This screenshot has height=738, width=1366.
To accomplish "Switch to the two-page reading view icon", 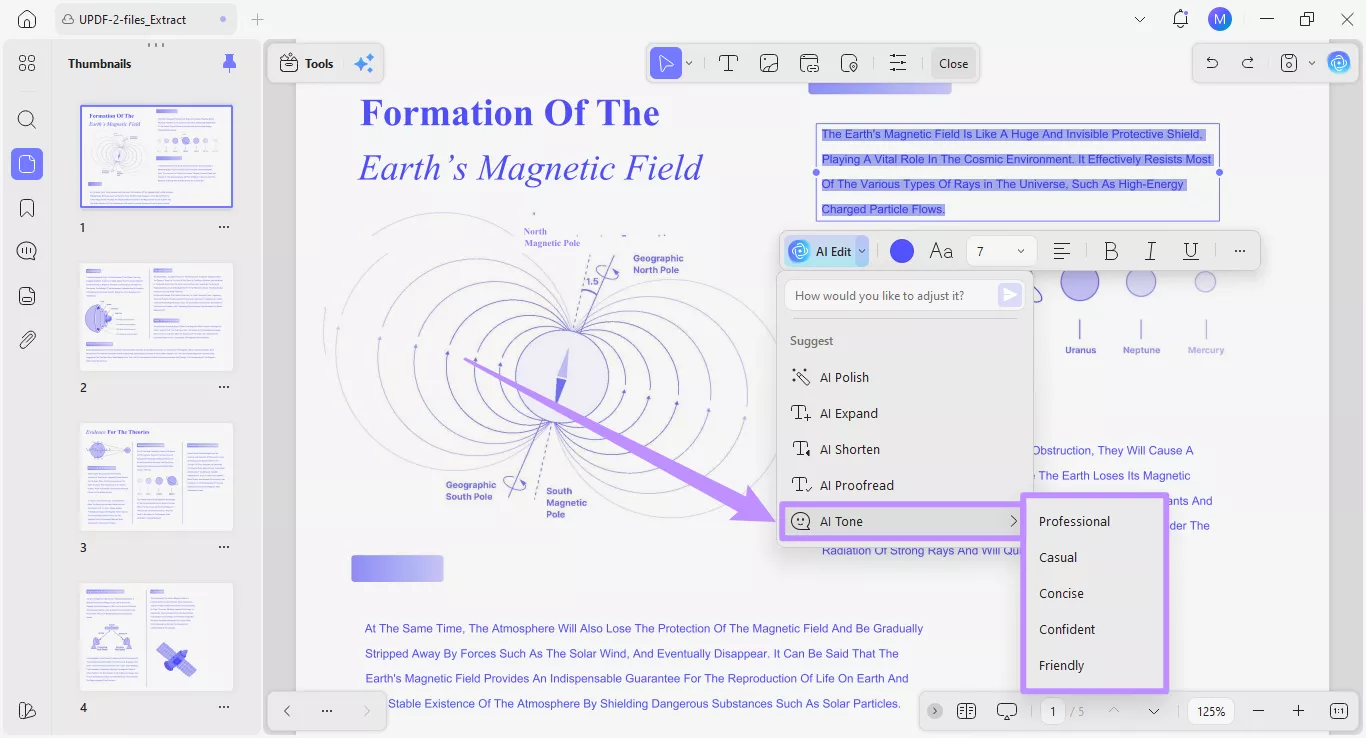I will (x=966, y=711).
